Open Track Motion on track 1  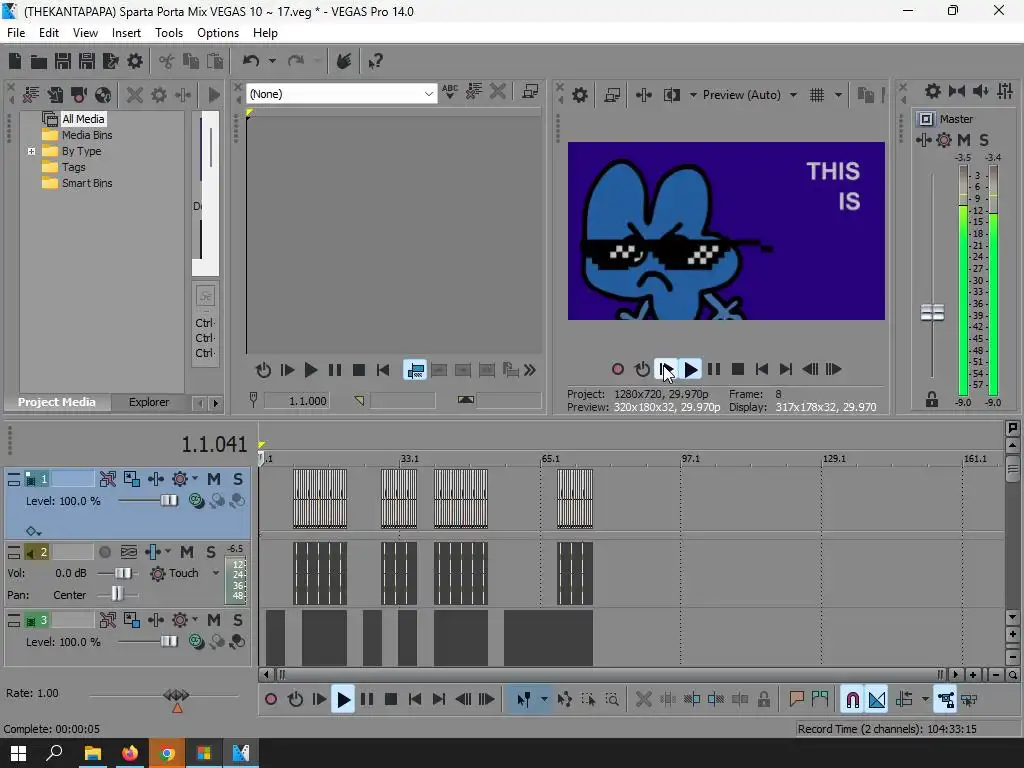[132, 479]
